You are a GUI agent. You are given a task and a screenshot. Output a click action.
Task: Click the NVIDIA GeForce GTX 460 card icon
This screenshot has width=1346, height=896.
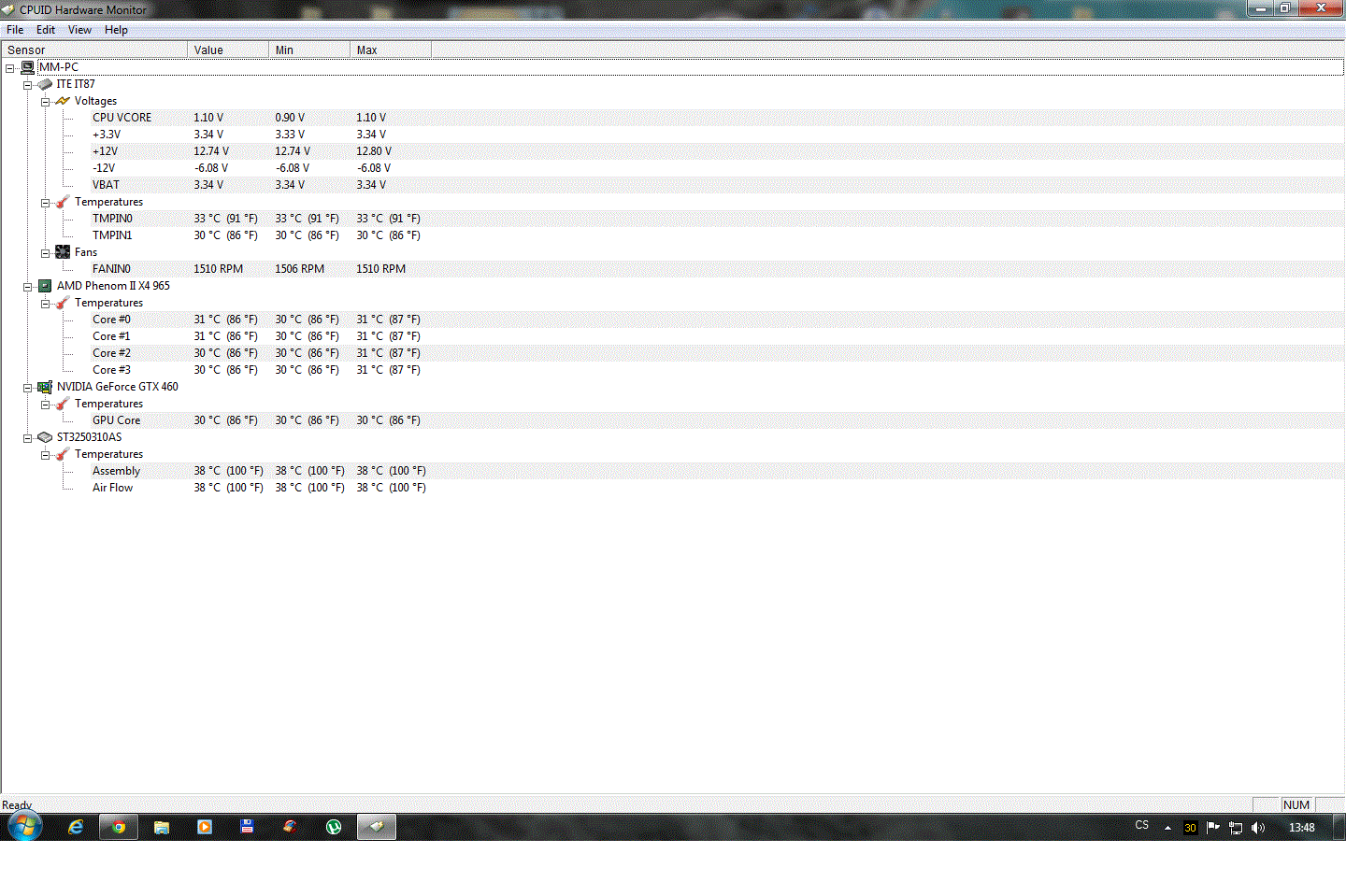pos(45,387)
